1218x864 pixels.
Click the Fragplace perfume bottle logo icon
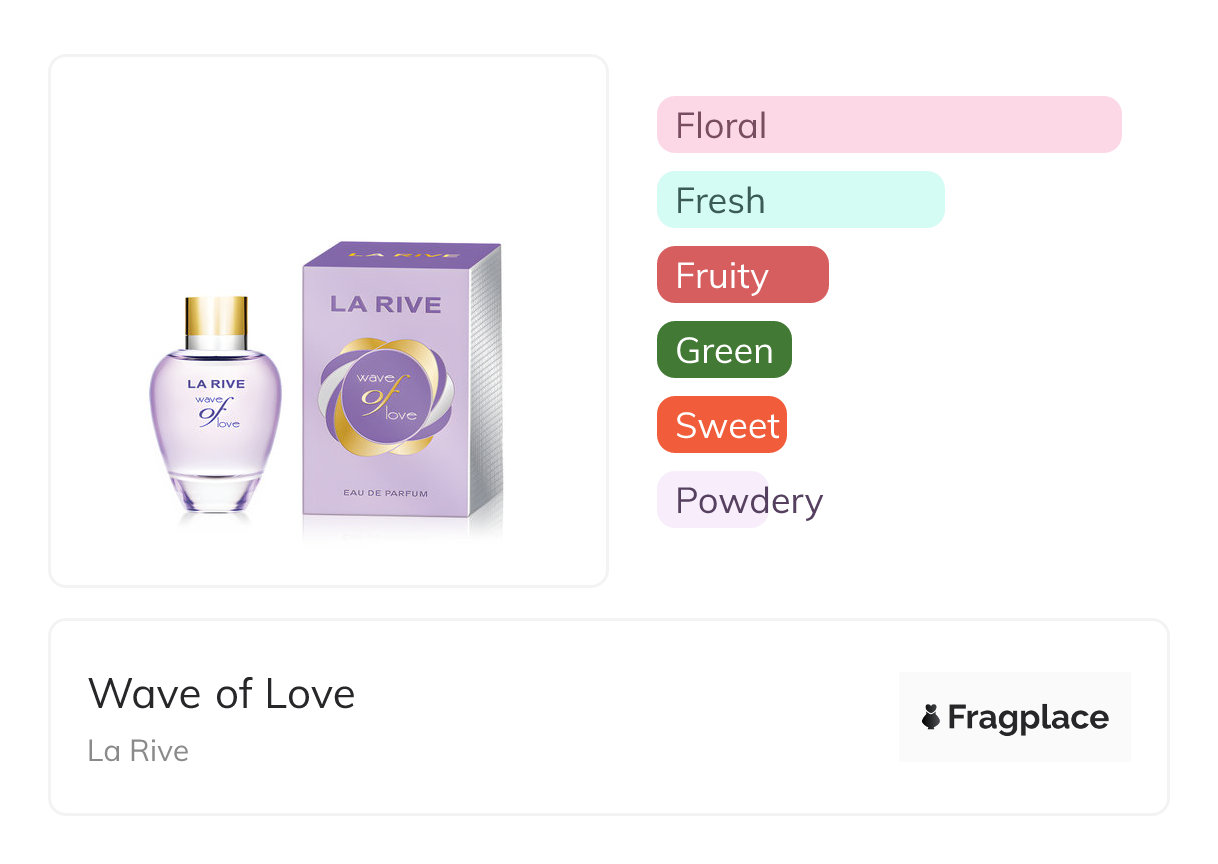click(931, 717)
